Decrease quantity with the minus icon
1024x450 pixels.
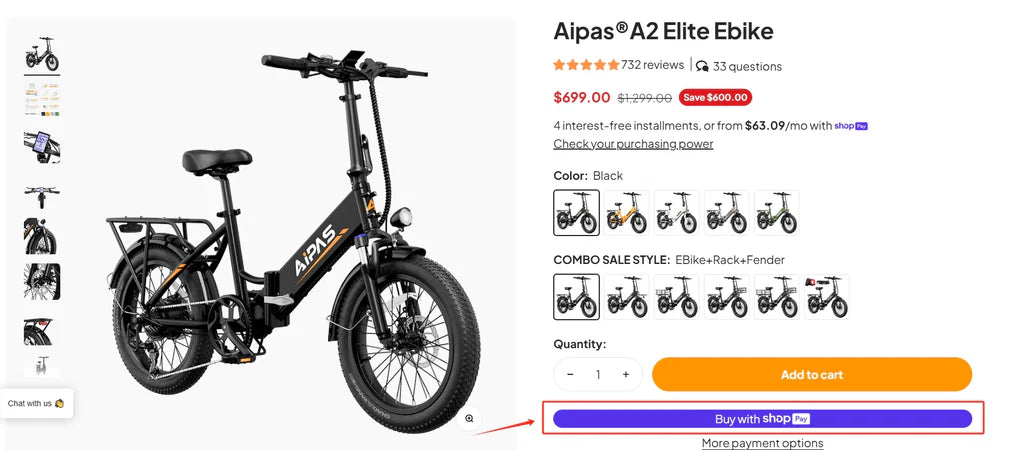pyautogui.click(x=570, y=375)
